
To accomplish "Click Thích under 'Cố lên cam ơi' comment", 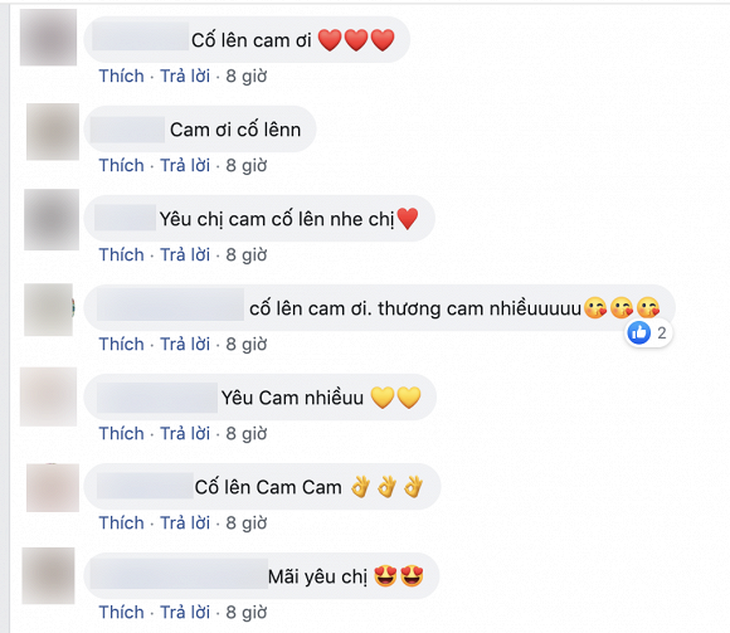I will coord(122,76).
